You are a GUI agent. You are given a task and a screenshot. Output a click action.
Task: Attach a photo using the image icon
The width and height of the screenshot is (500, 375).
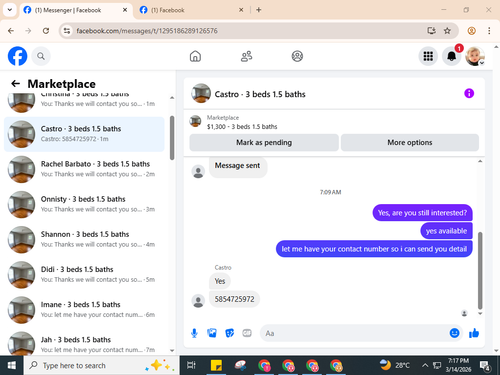coord(212,333)
